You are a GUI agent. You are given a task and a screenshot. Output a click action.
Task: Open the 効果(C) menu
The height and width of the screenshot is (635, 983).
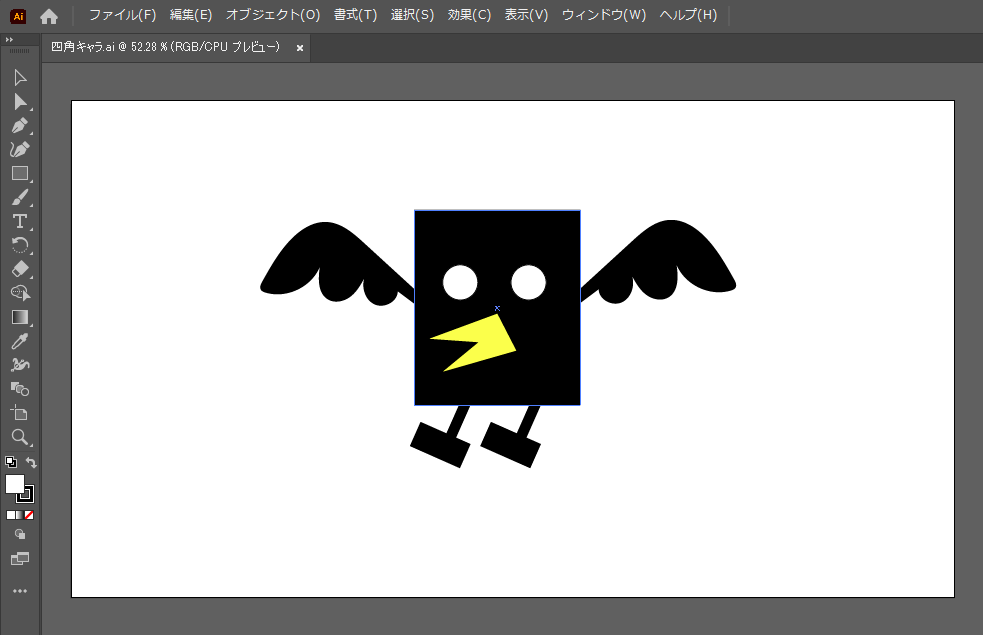click(x=469, y=15)
